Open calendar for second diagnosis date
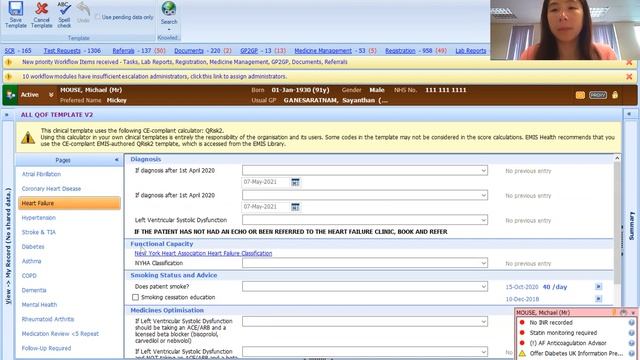This screenshot has width=640, height=360. coord(295,207)
